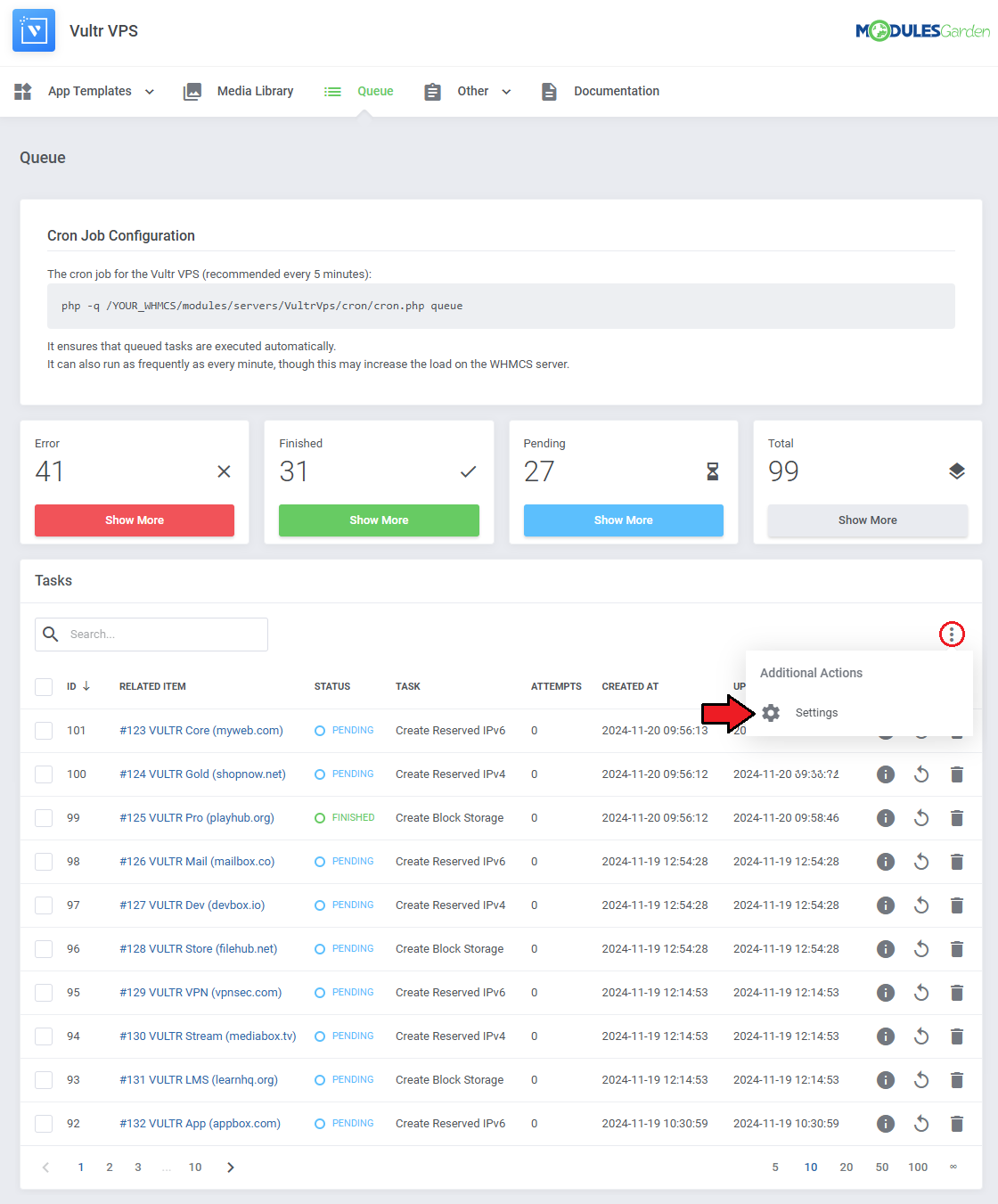Click the Other clipboard icon

tap(432, 92)
